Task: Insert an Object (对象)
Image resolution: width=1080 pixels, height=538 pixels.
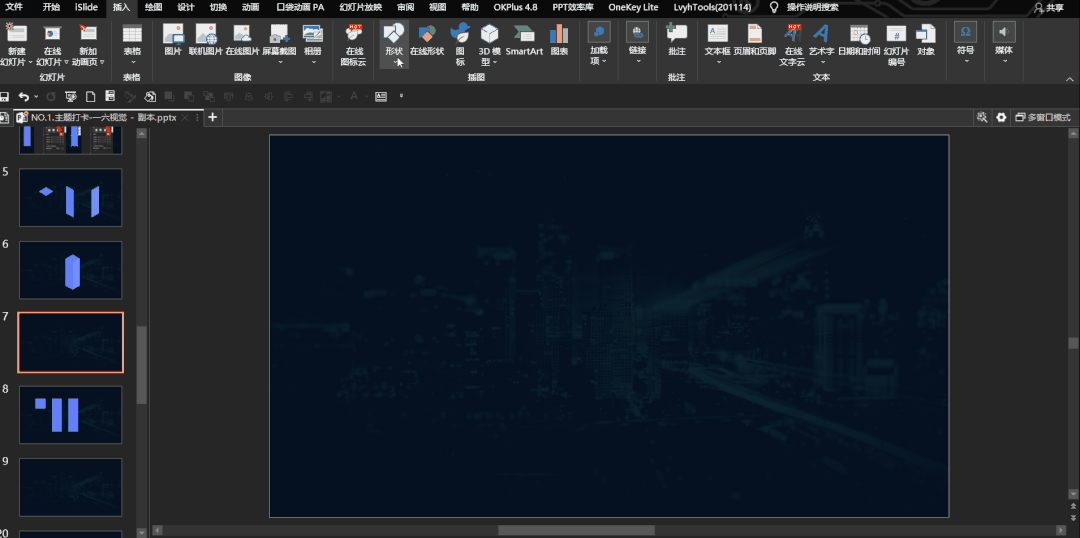Action: tap(926, 33)
